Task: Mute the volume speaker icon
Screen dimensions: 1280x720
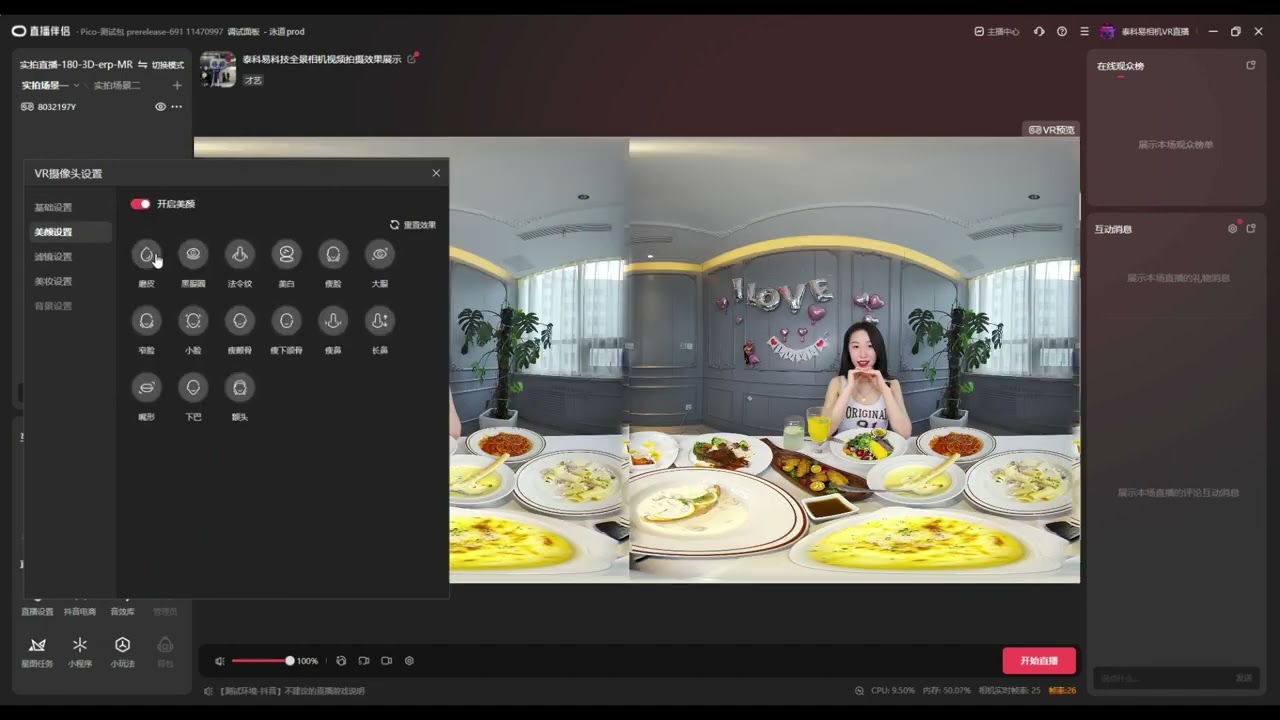Action: [x=220, y=661]
